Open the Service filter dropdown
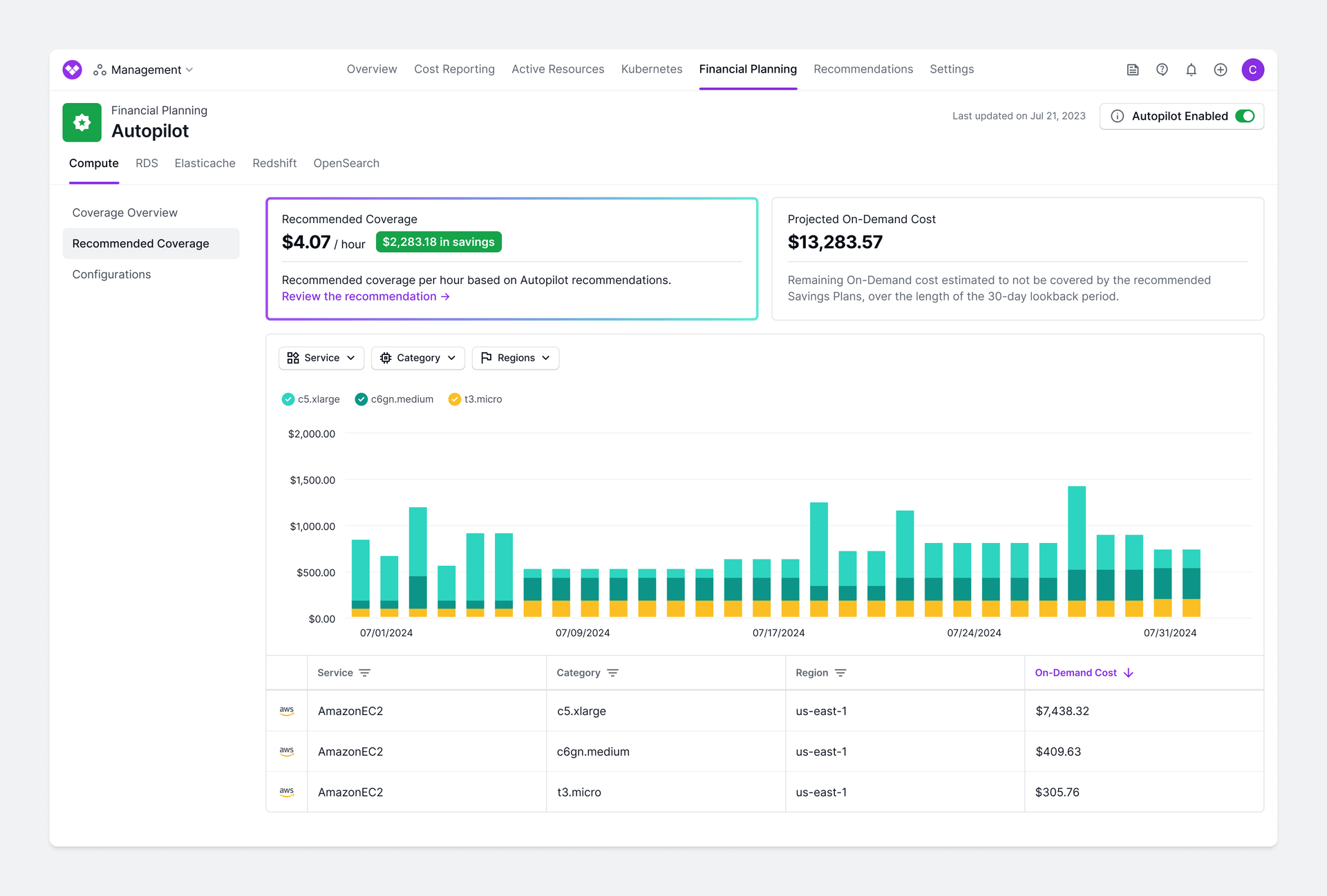This screenshot has height=896, width=1327. [321, 358]
